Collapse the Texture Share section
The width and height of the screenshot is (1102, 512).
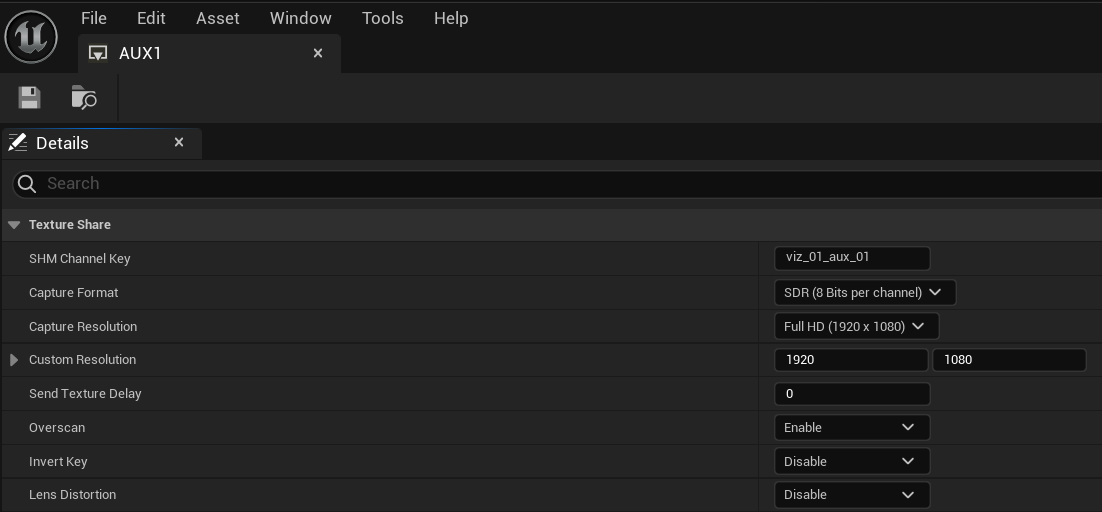14,225
